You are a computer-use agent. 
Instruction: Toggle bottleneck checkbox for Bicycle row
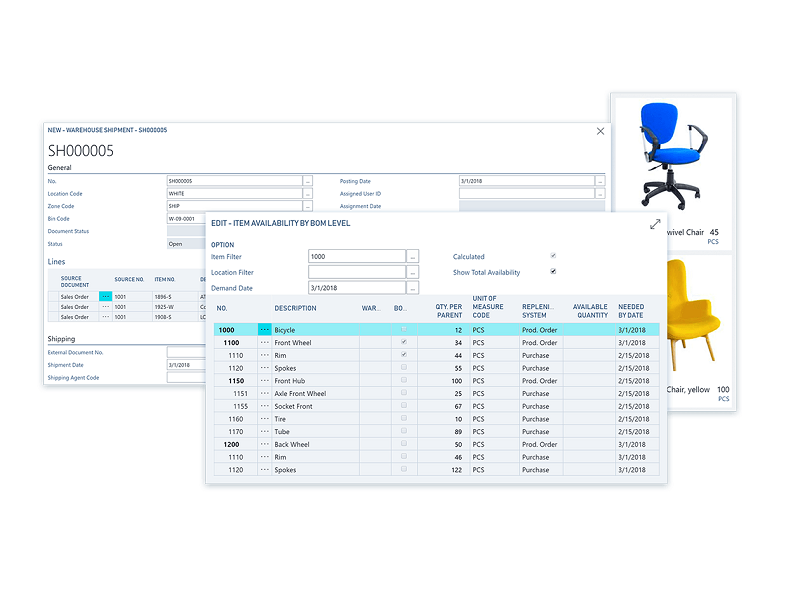404,329
